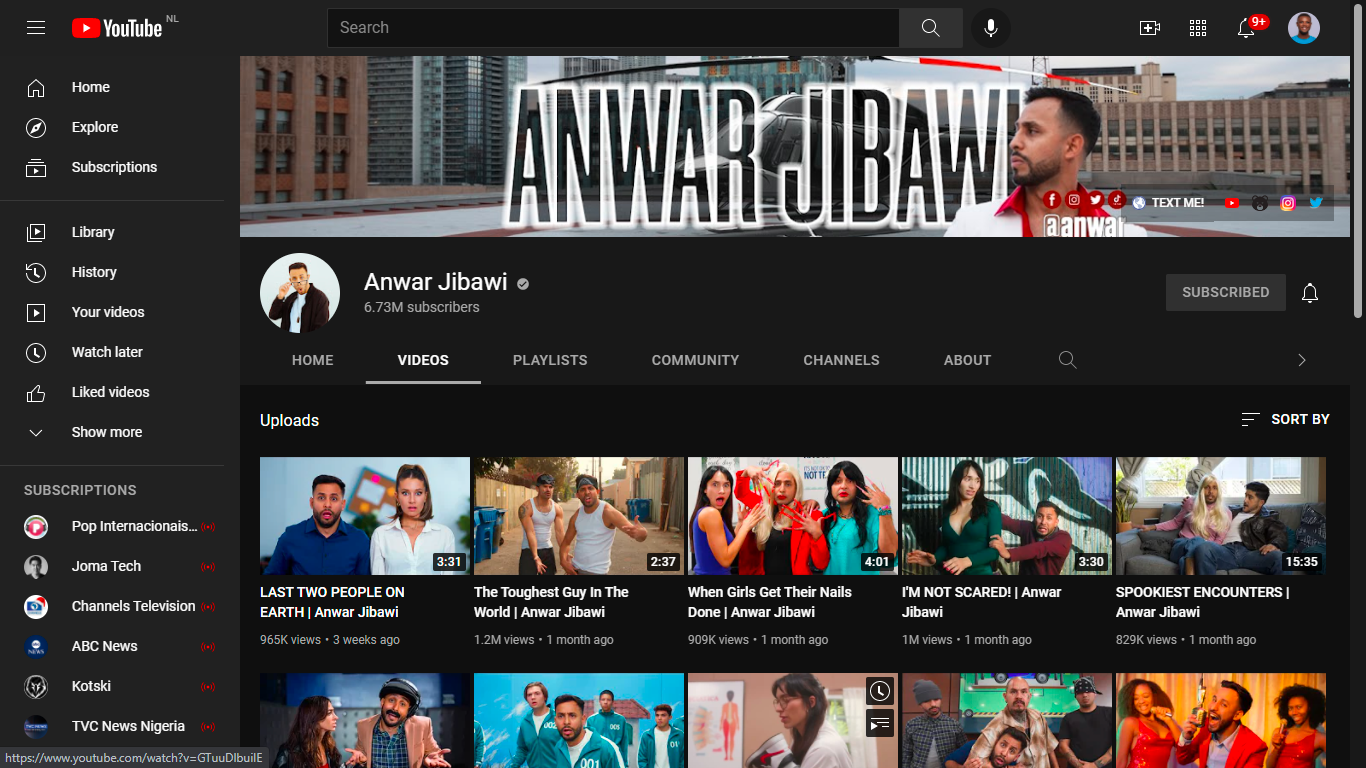Click the 965K views • 3 weeks ago text

coord(330,640)
